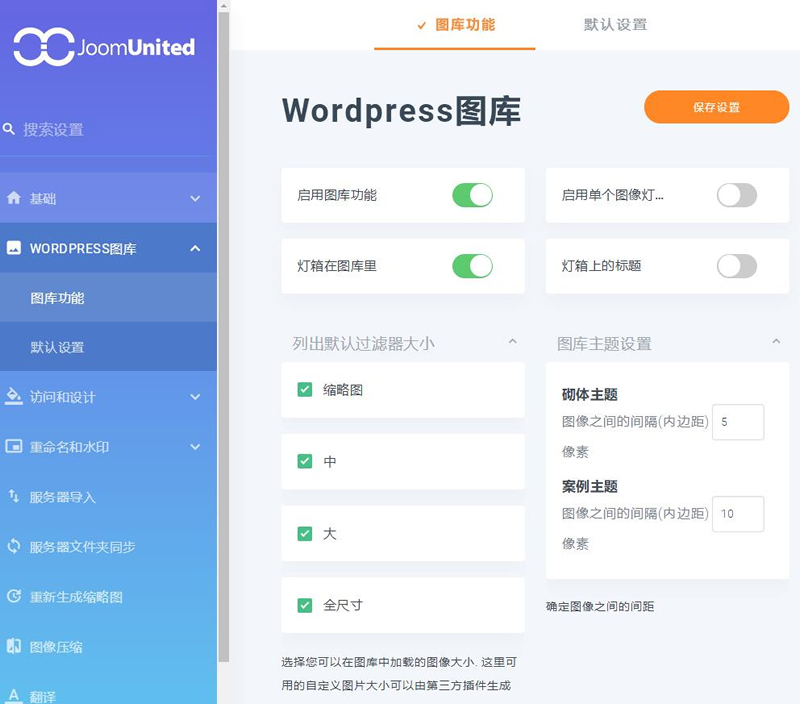
Task: Click the 基础 home icon in sidebar
Action: pyautogui.click(x=15, y=198)
